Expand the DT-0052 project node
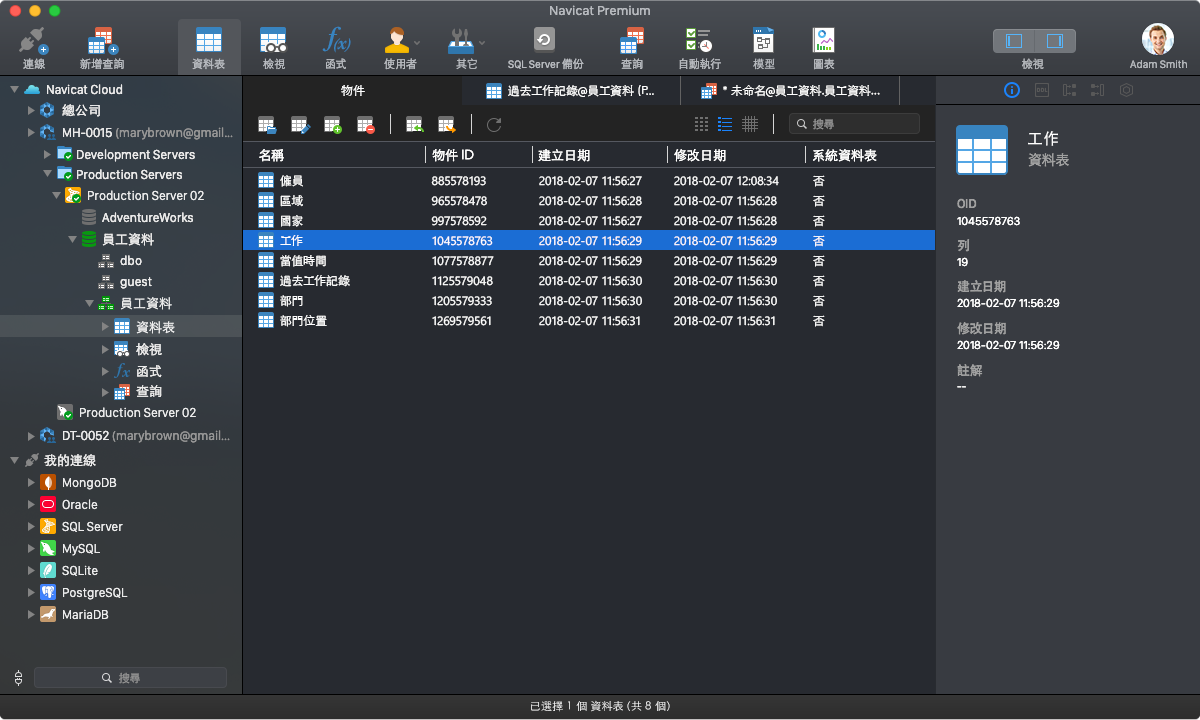Viewport: 1200px width, 720px height. 31,436
